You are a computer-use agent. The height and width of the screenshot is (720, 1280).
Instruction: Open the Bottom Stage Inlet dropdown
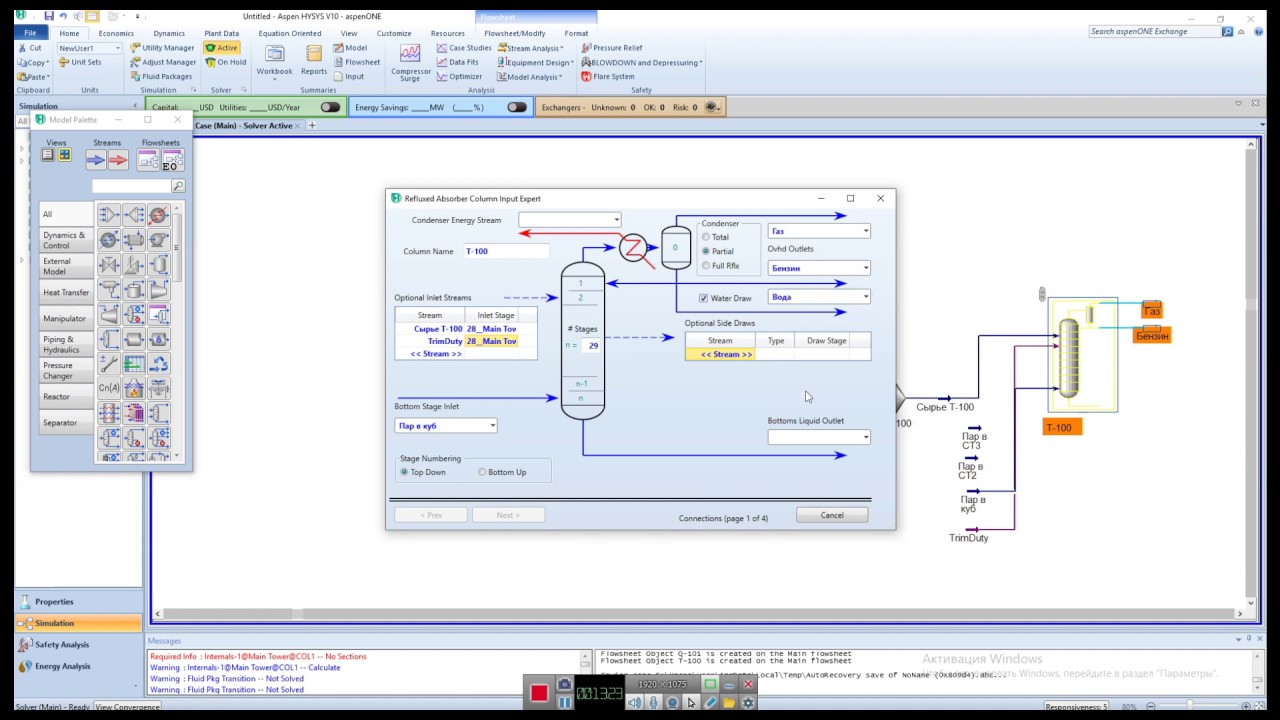coord(492,426)
